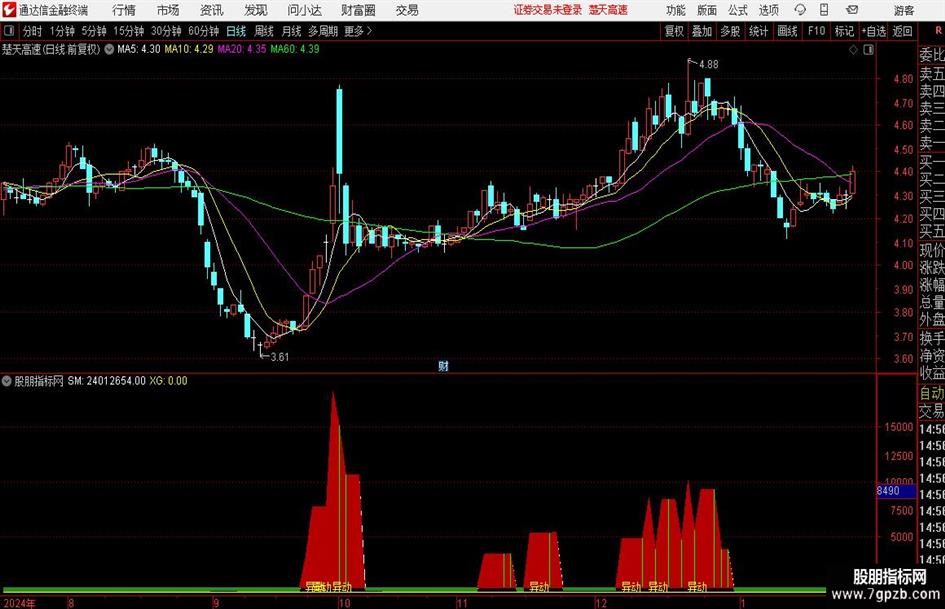
Task: Add stock via +自选 button
Action: click(x=873, y=31)
